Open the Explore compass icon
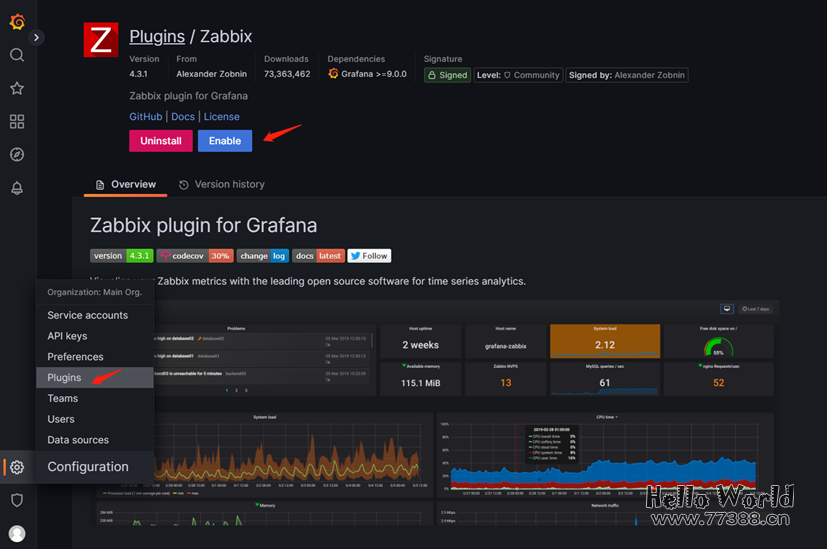The image size is (827, 549). (17, 155)
